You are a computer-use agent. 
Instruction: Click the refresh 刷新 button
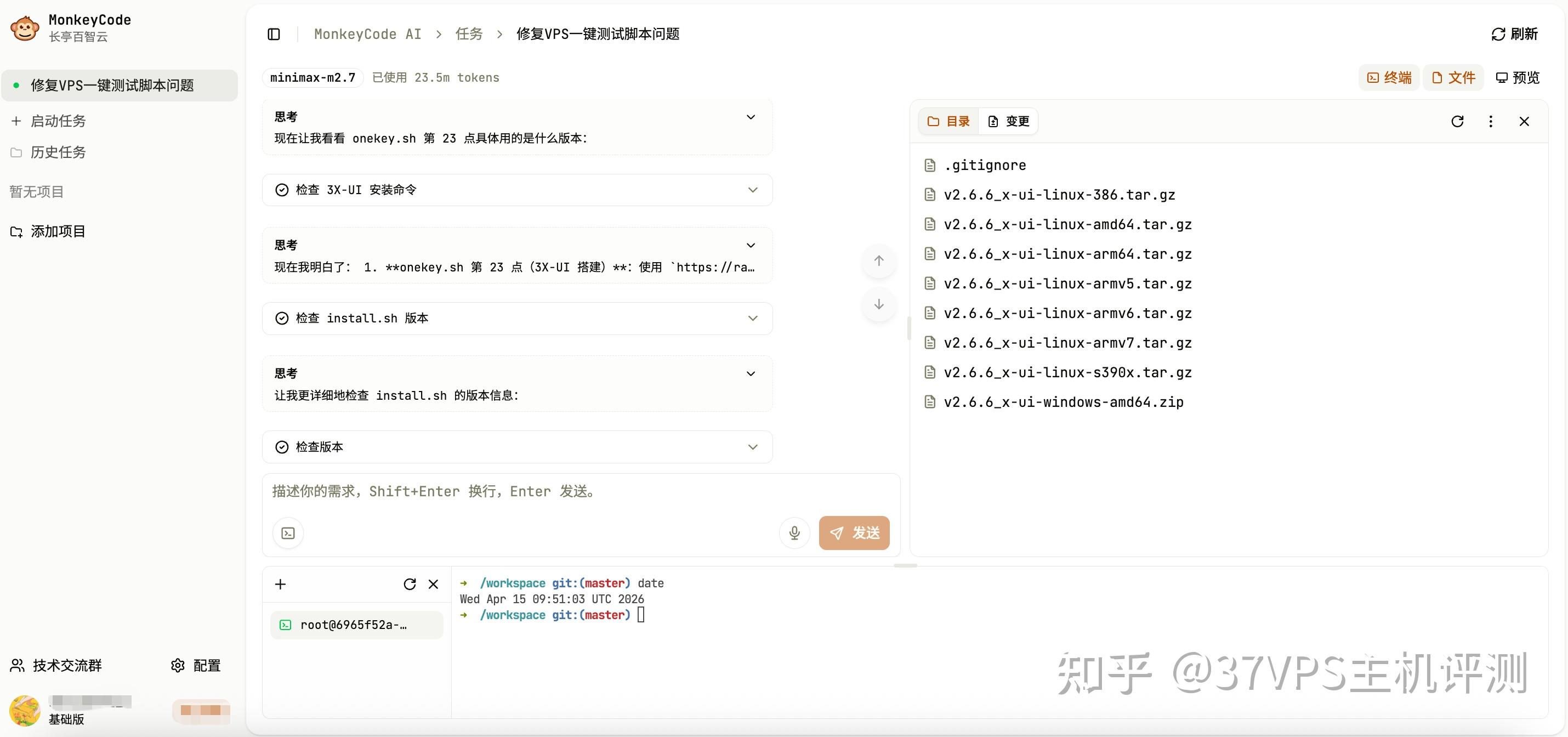point(1515,34)
